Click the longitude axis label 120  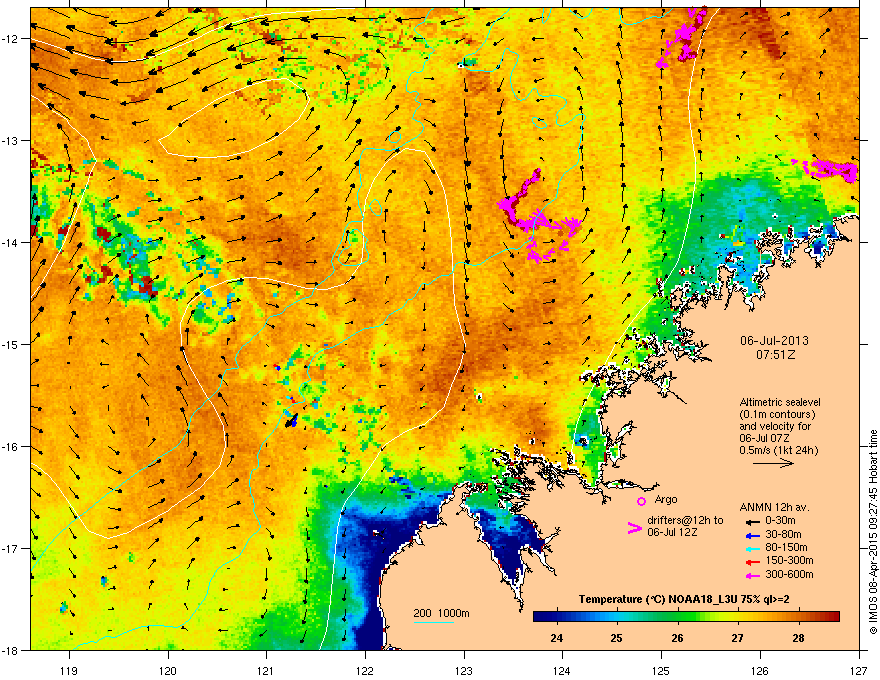(168, 670)
